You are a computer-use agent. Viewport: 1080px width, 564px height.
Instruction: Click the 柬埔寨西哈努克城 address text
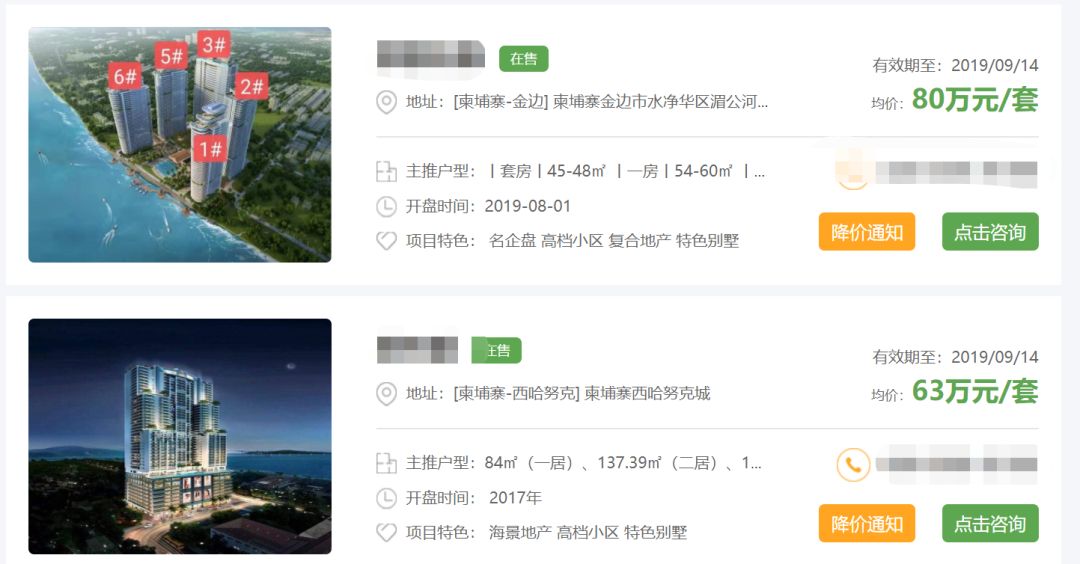pos(647,393)
